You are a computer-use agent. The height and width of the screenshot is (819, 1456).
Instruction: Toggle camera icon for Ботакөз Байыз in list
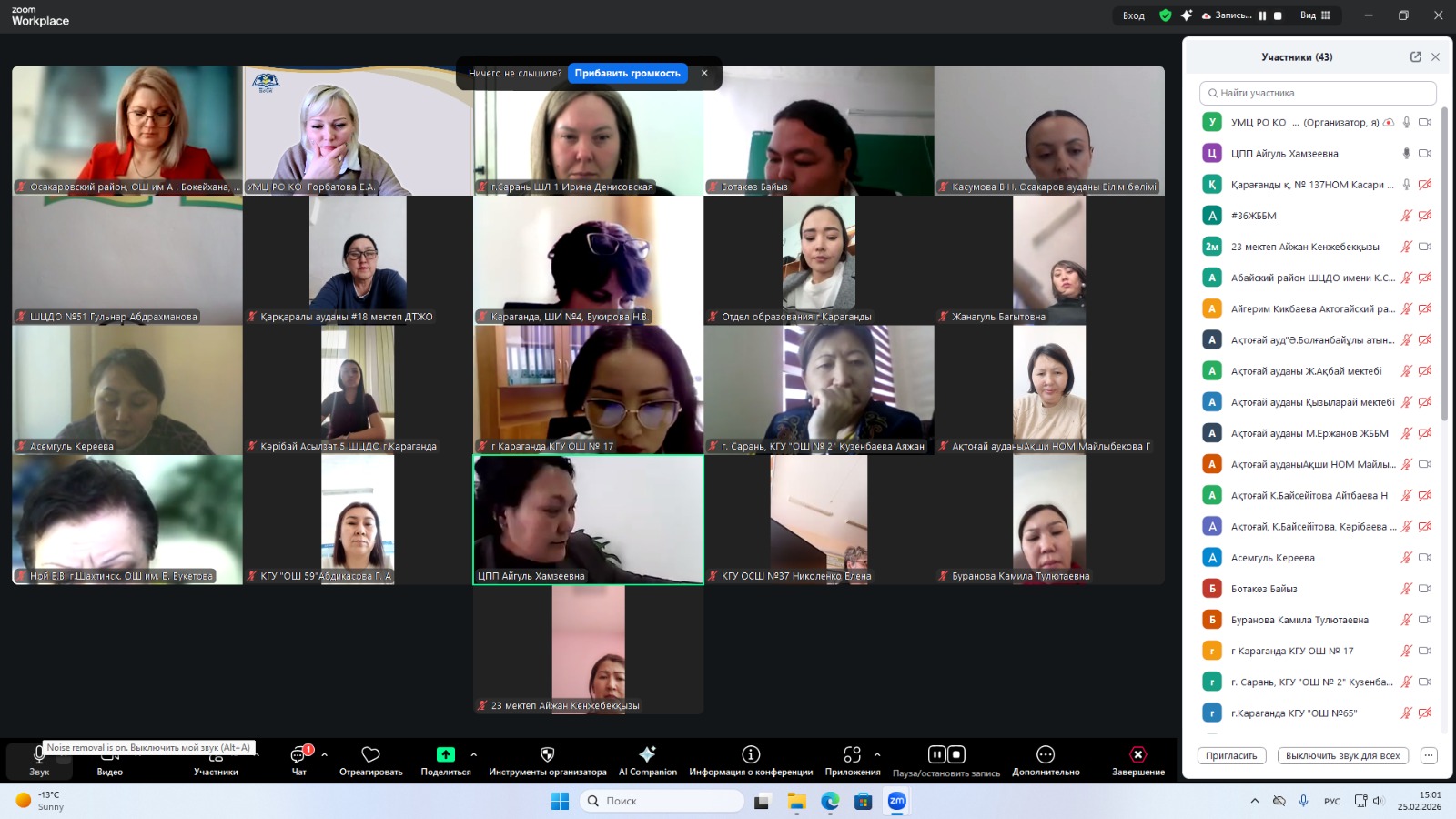coord(1425,589)
